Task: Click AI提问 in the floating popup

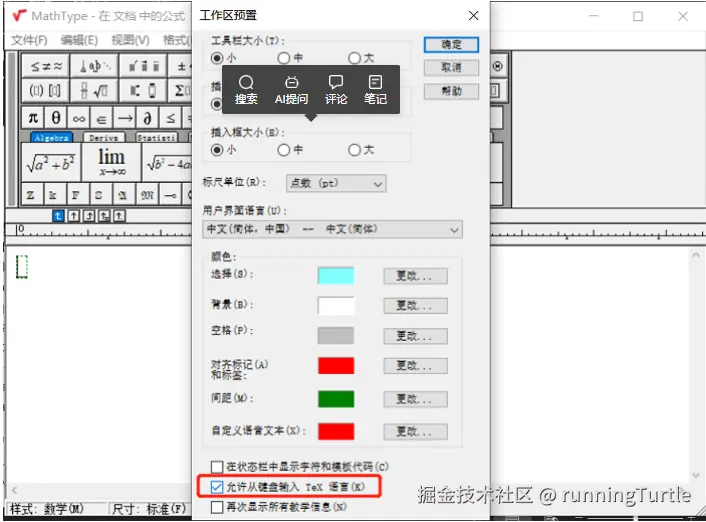Action: click(291, 90)
